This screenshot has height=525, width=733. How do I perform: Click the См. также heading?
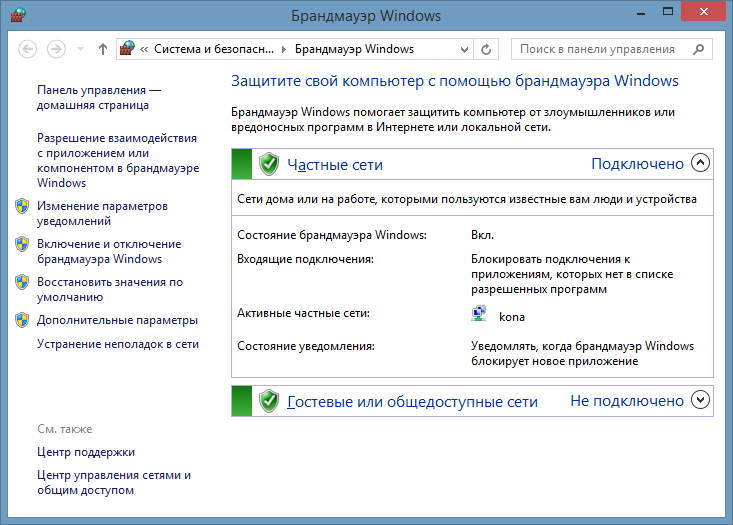(x=65, y=429)
